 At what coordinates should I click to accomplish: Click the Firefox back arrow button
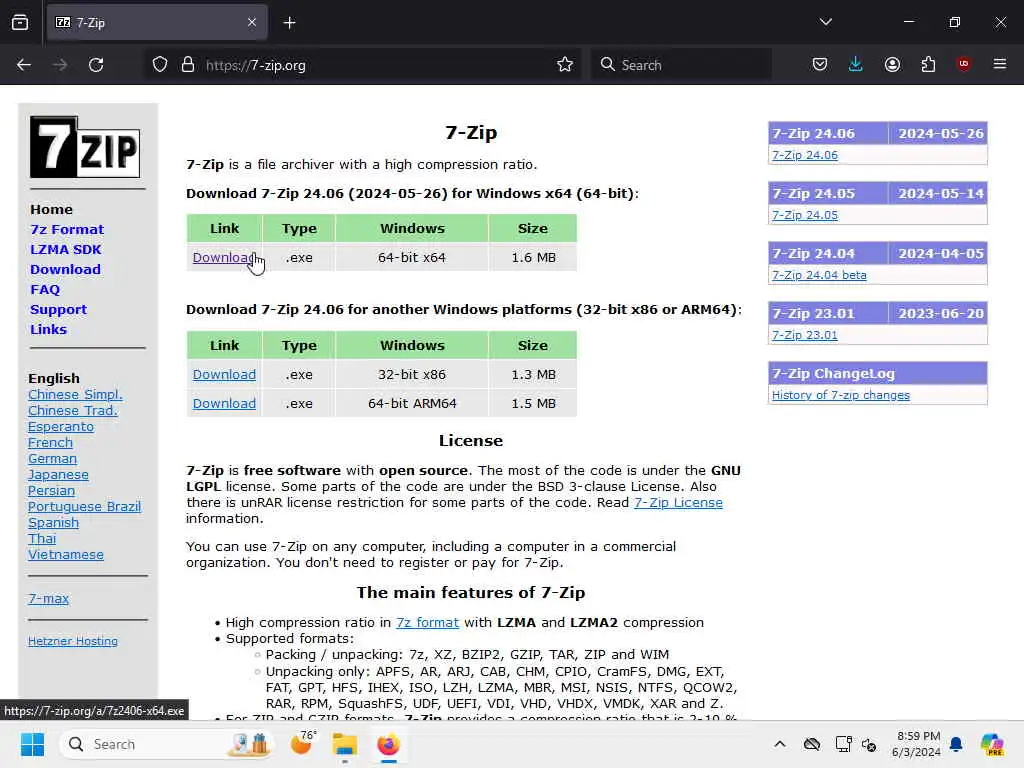click(24, 65)
